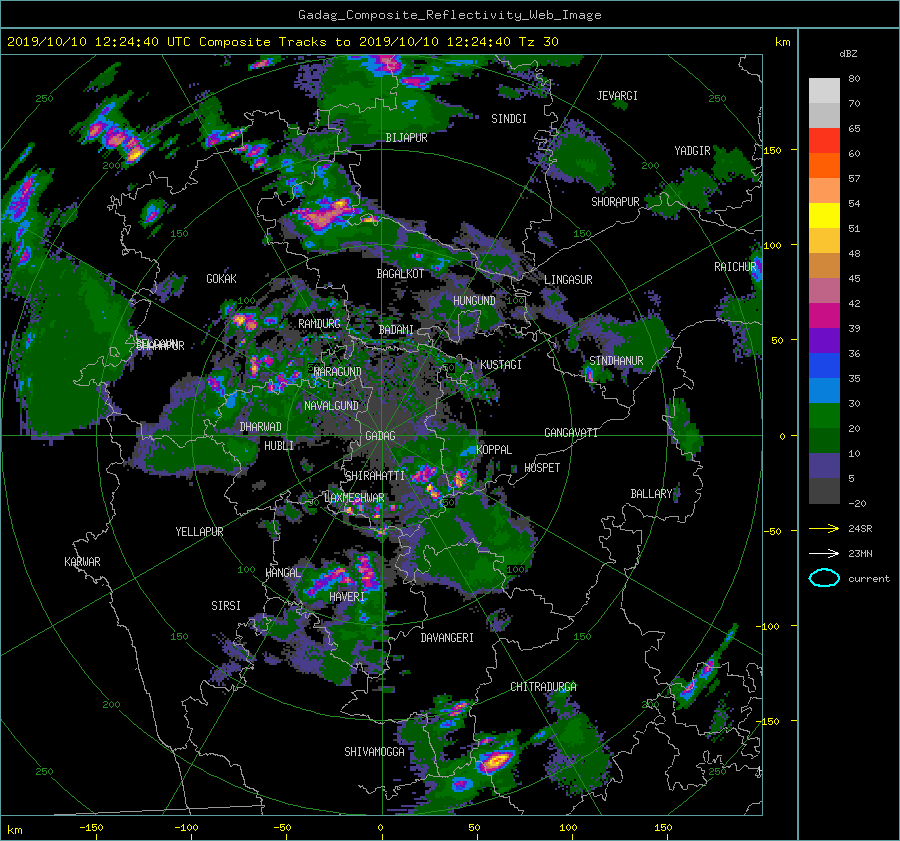Click the JEVARGI city label

pyautogui.click(x=617, y=96)
